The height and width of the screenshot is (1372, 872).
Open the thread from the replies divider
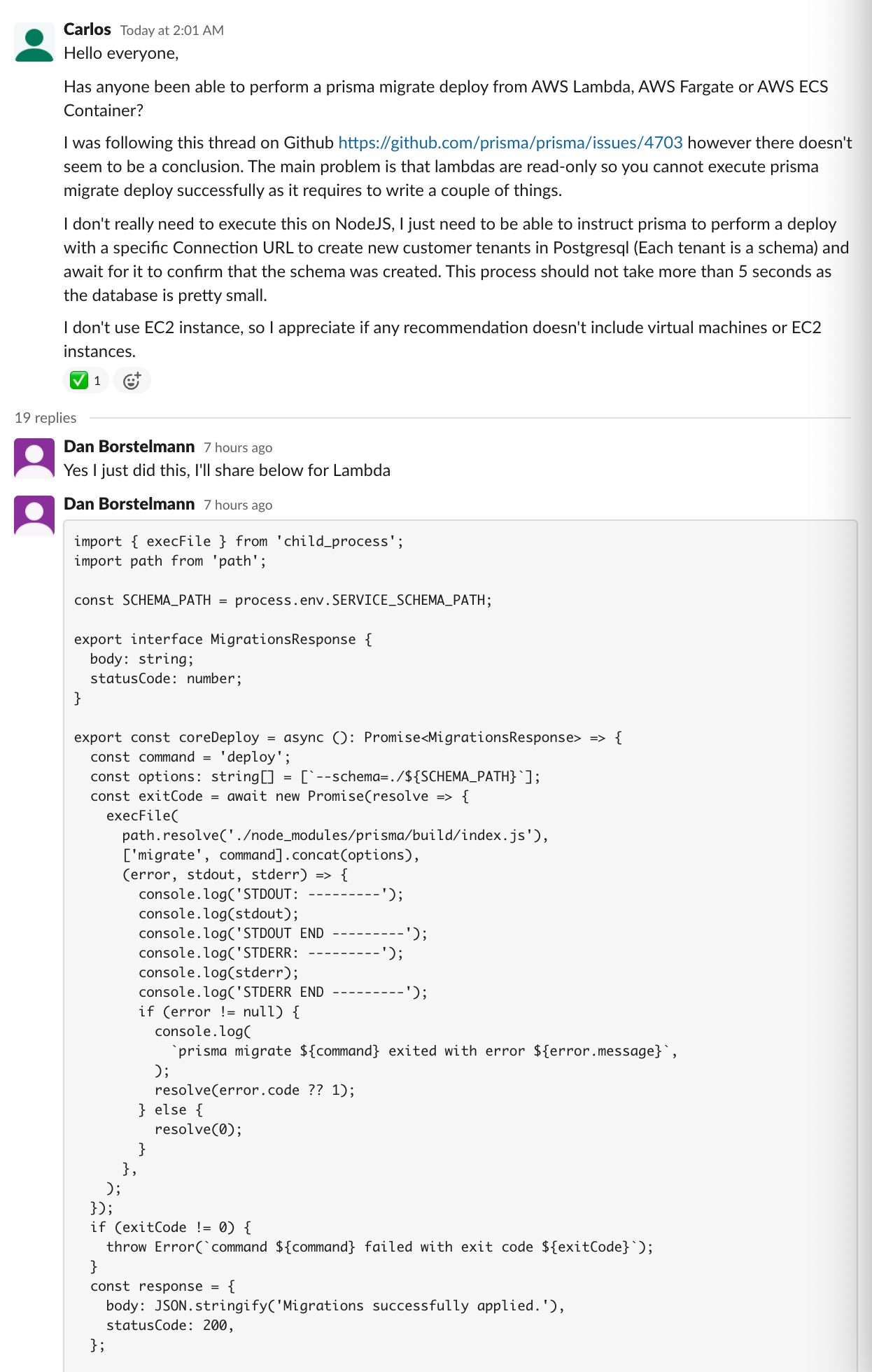tap(45, 417)
